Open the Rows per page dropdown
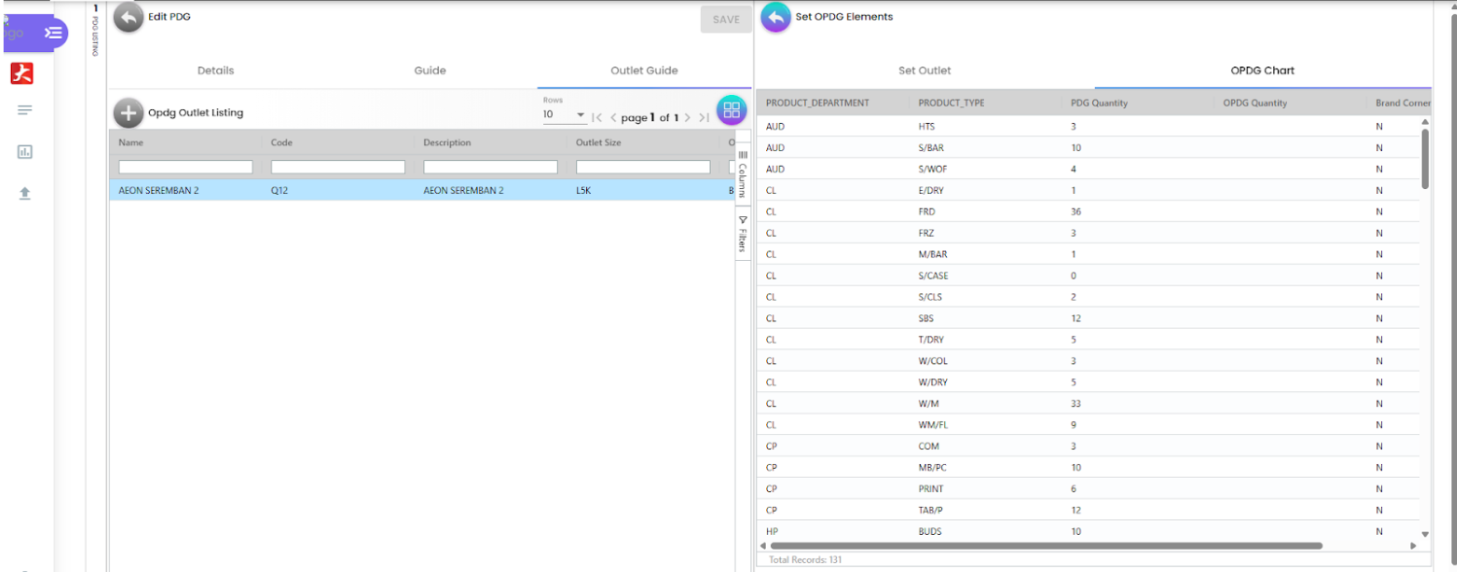1457x572 pixels. (x=565, y=116)
